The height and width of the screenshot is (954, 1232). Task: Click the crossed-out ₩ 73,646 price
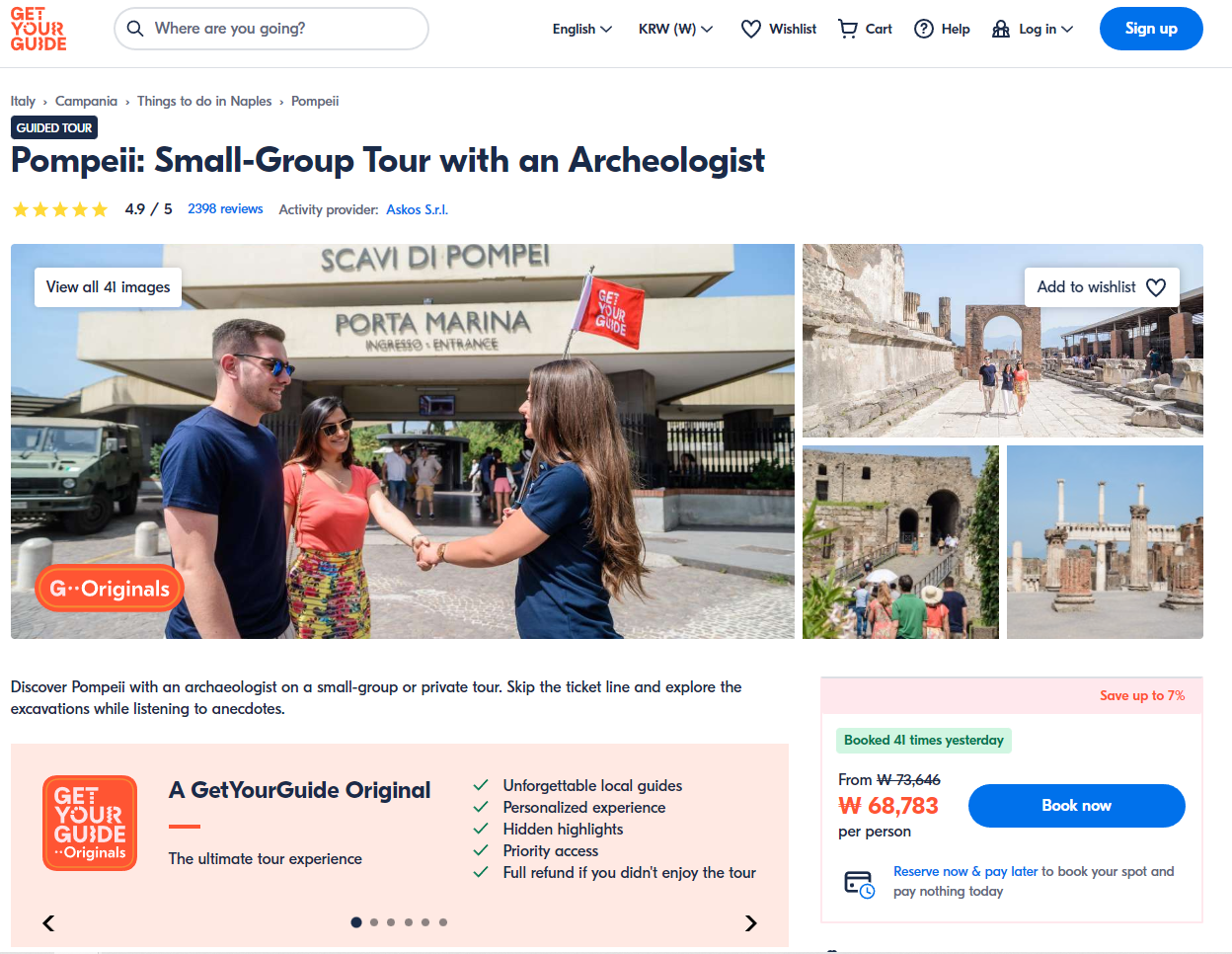[x=908, y=780]
